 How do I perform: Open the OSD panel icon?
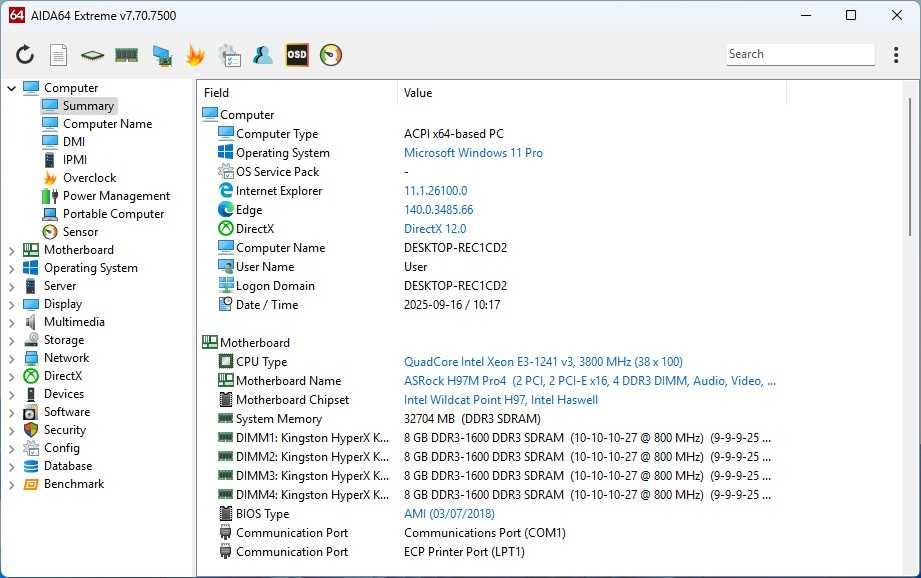(297, 55)
